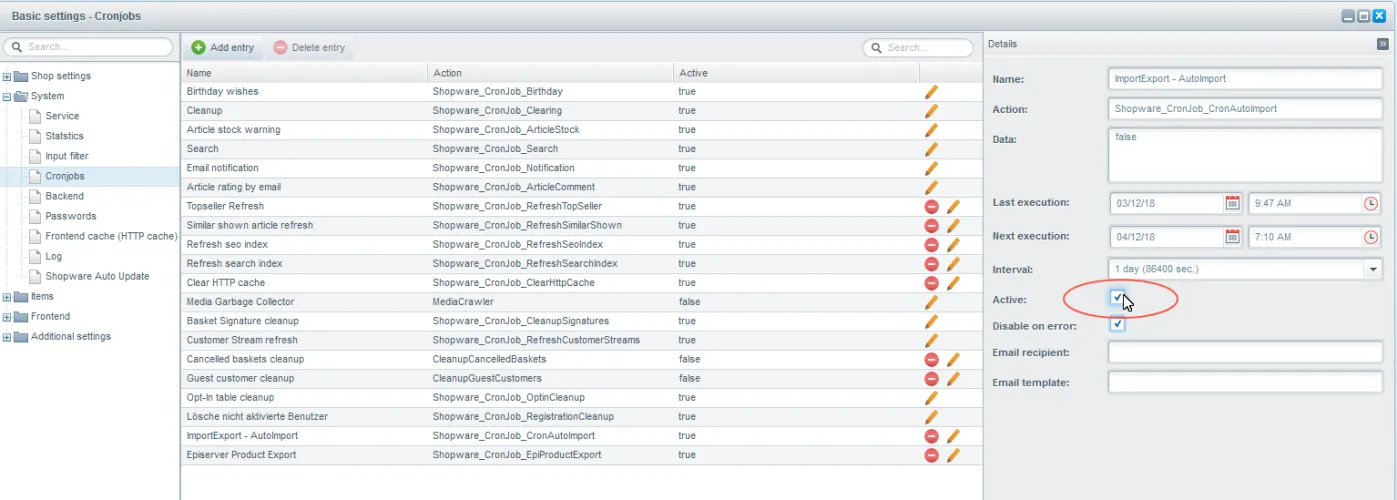Select Frontend cache (HTTP cache) tree item

[110, 236]
